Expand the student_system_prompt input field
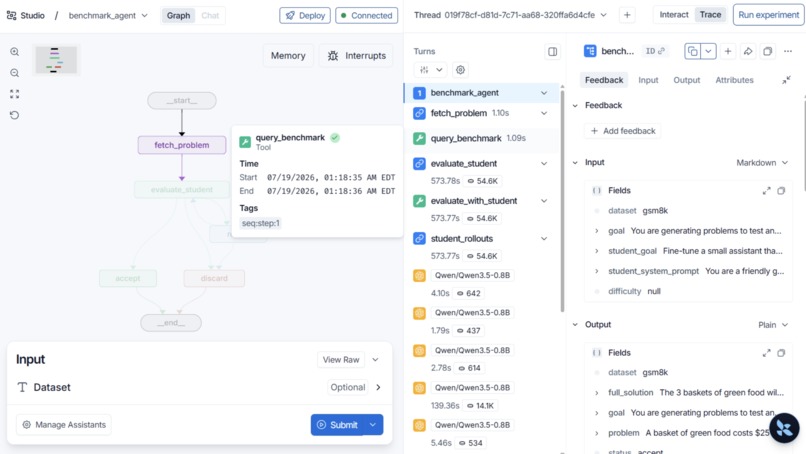The height and width of the screenshot is (454, 806). point(597,271)
